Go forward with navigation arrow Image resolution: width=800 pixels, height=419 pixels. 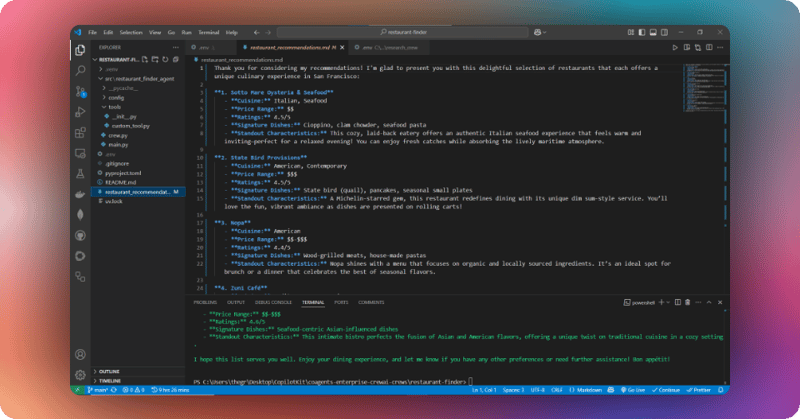point(268,32)
